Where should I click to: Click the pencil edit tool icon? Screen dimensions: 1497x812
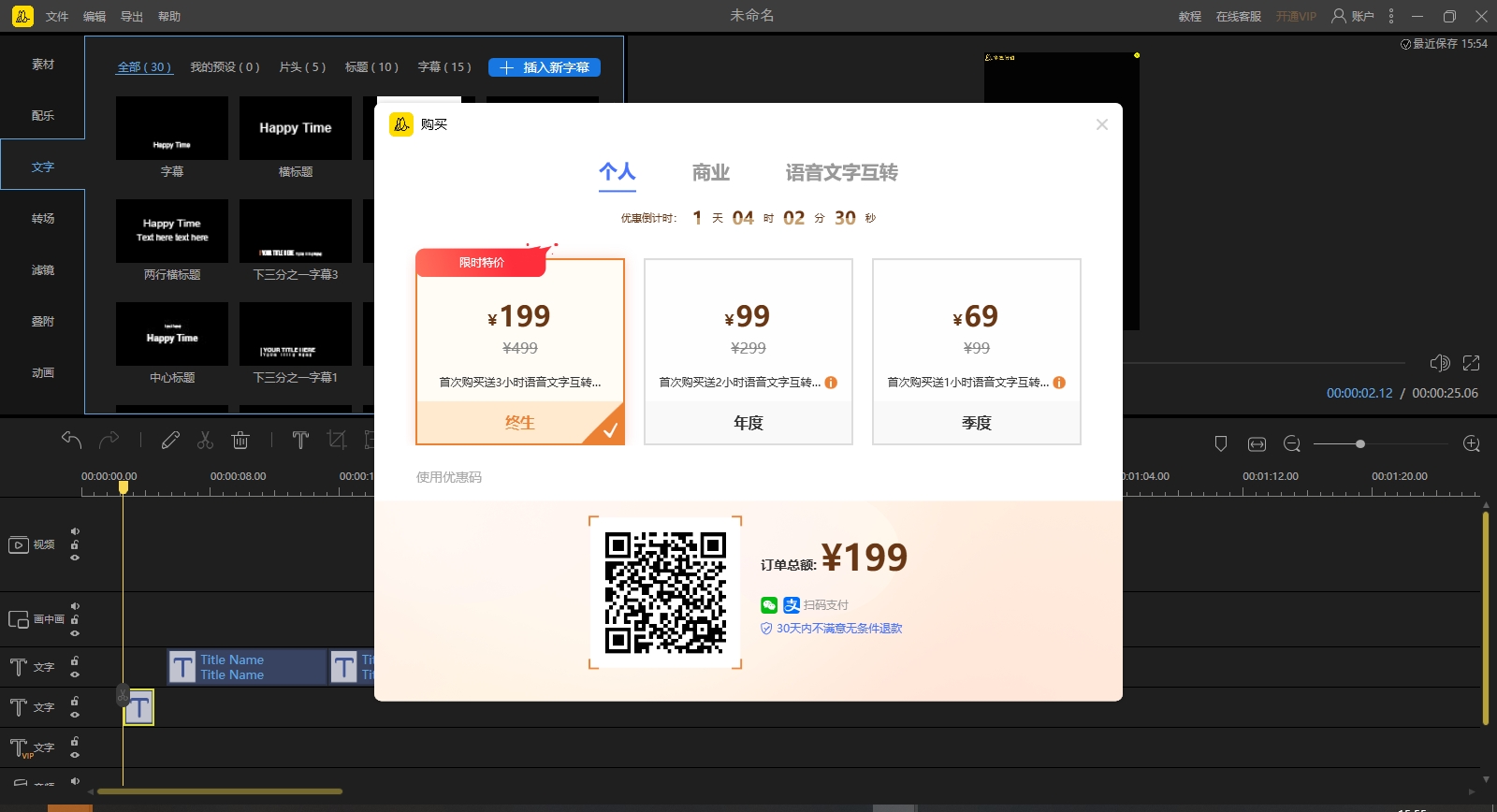tap(170, 440)
